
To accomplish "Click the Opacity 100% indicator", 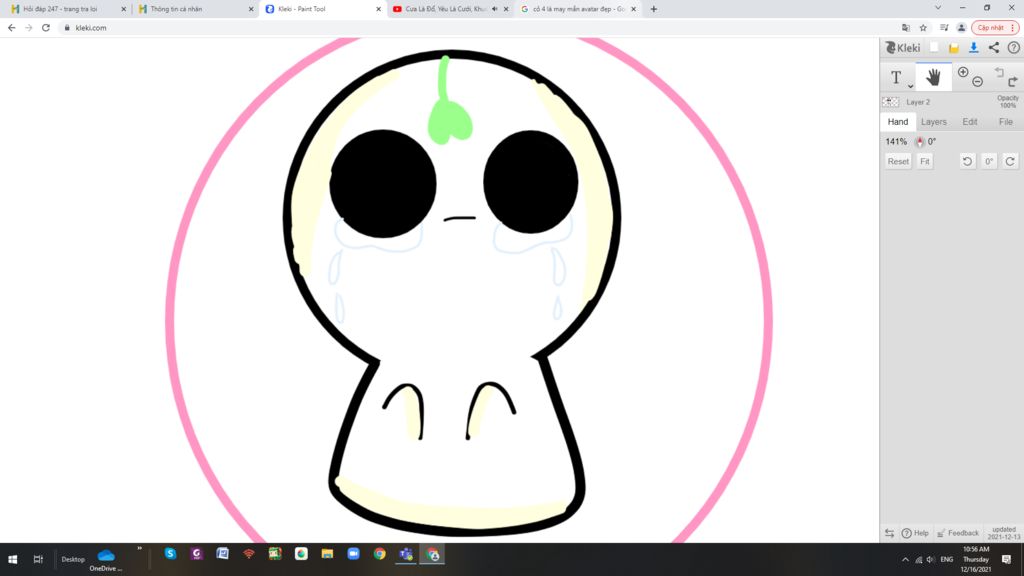I will (x=1008, y=101).
